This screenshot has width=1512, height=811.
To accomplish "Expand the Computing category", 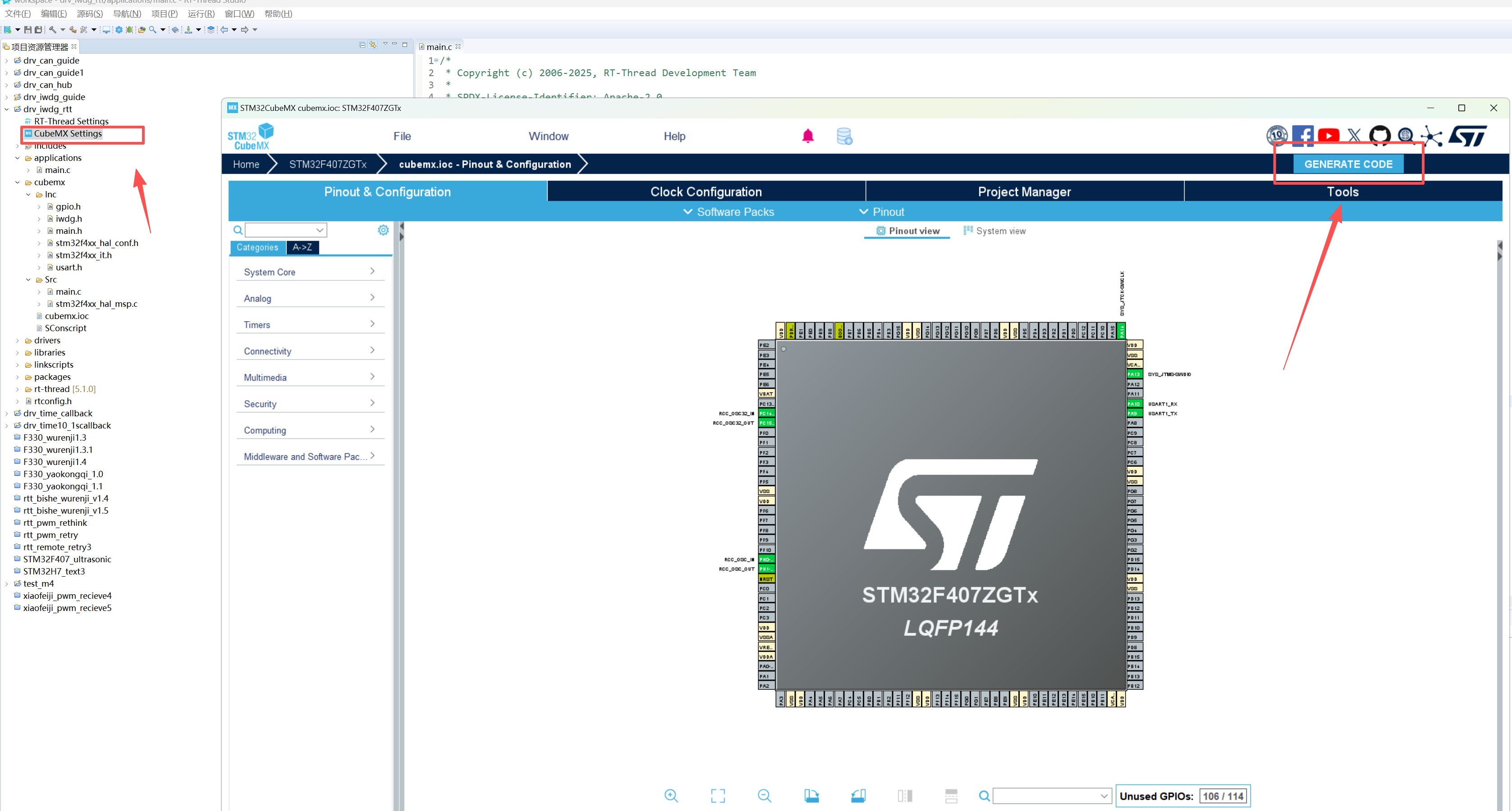I will (310, 430).
